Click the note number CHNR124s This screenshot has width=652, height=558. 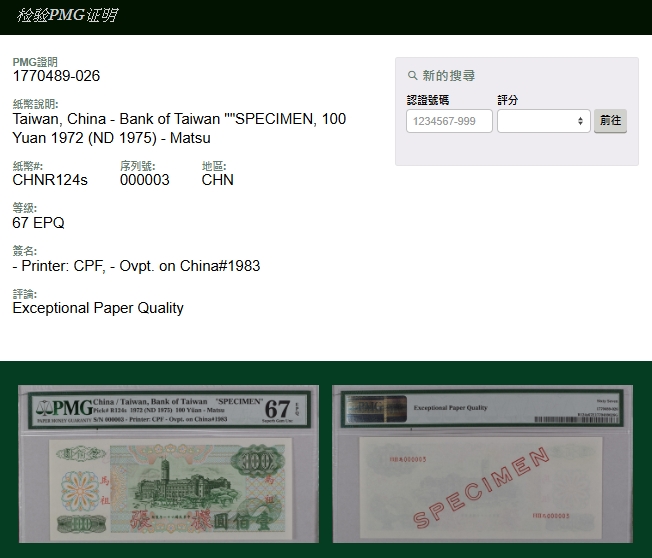tap(50, 180)
